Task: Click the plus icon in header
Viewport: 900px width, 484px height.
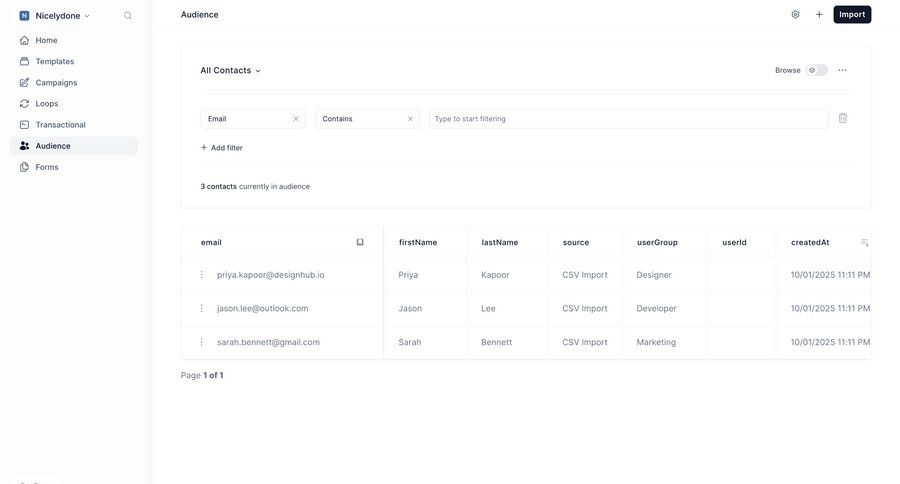Action: pos(819,15)
